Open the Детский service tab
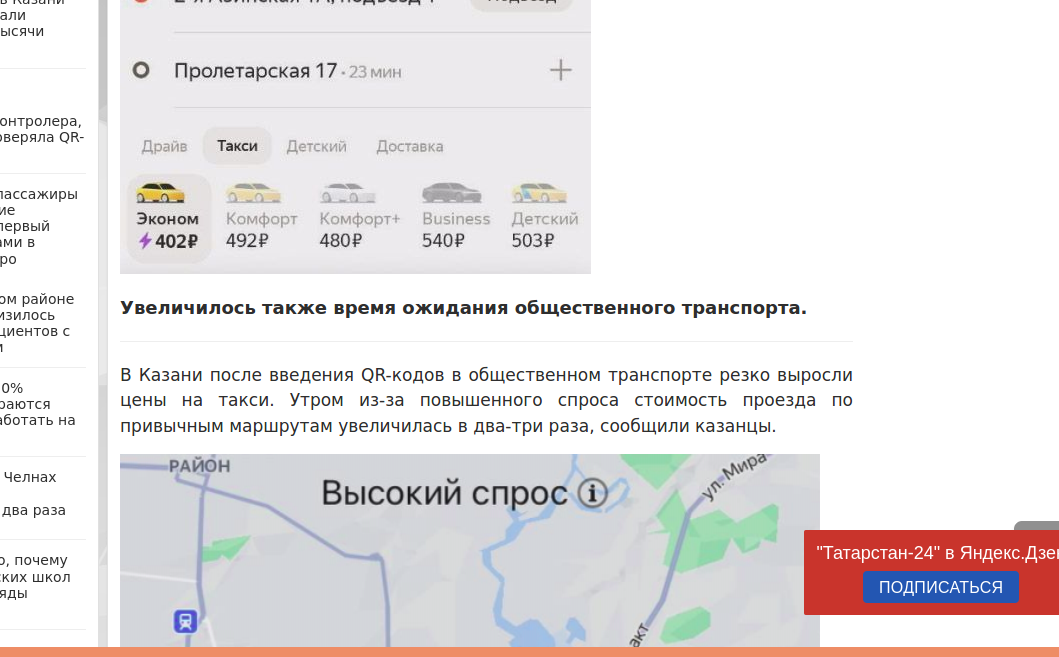 pyautogui.click(x=316, y=146)
